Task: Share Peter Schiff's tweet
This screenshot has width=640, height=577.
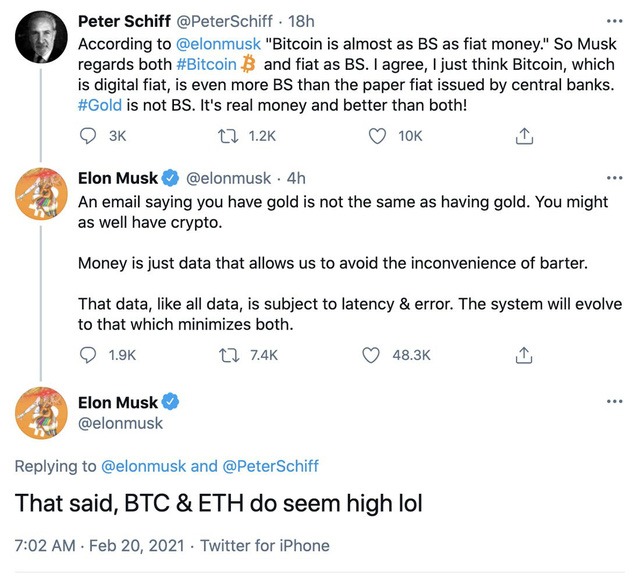Action: pos(523,136)
